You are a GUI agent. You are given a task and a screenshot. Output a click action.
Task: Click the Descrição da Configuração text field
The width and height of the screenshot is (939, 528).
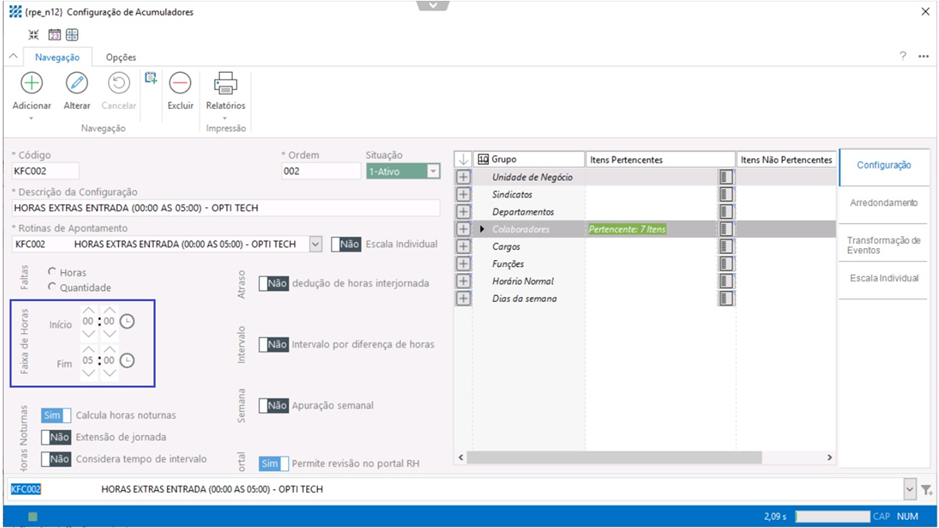(x=226, y=208)
